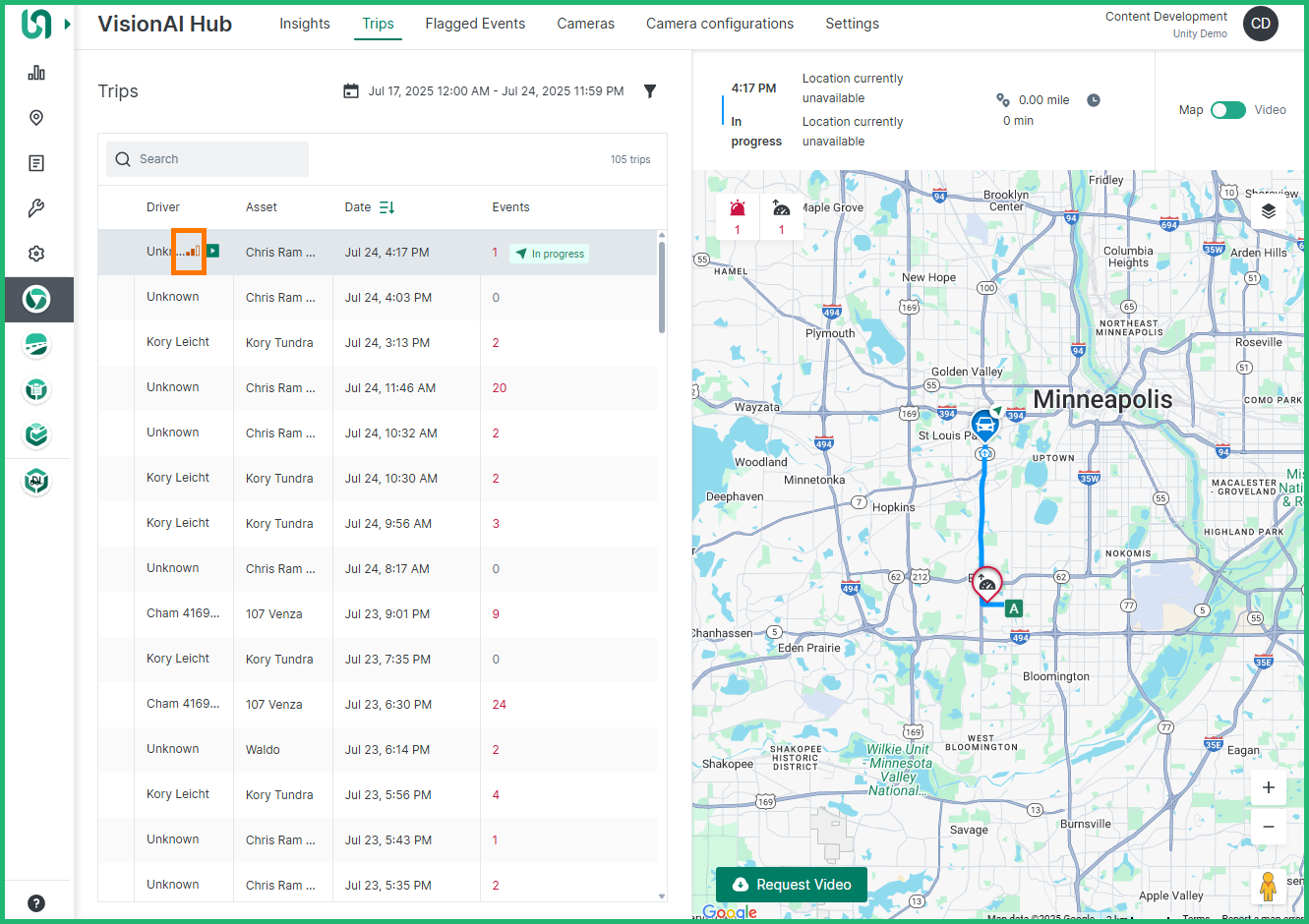Select the speeding events icon on the map
The height and width of the screenshot is (924, 1309).
click(x=782, y=210)
